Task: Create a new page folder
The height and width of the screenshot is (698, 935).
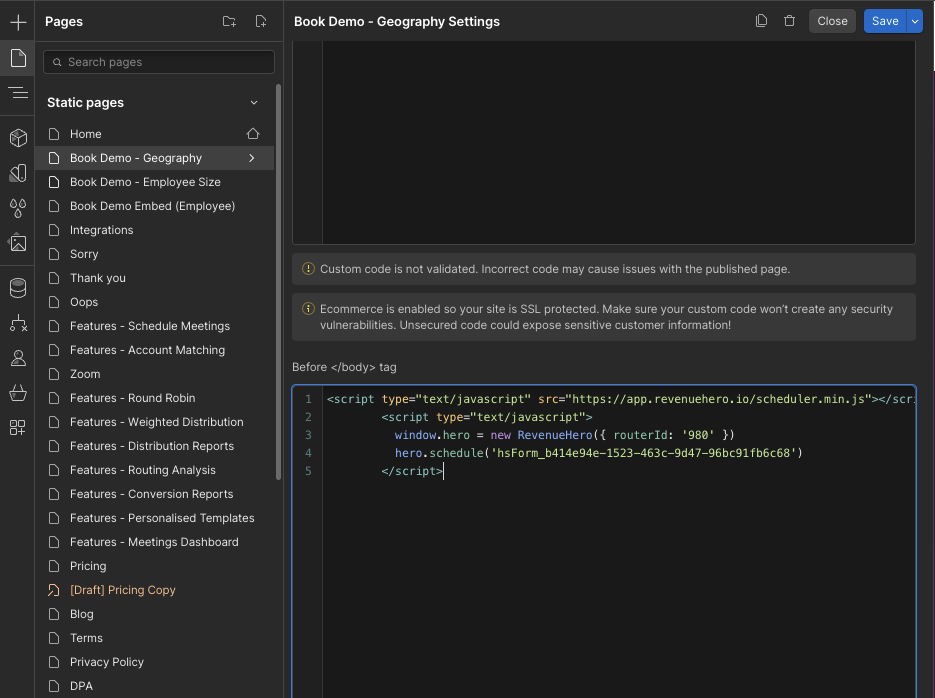Action: click(x=229, y=21)
